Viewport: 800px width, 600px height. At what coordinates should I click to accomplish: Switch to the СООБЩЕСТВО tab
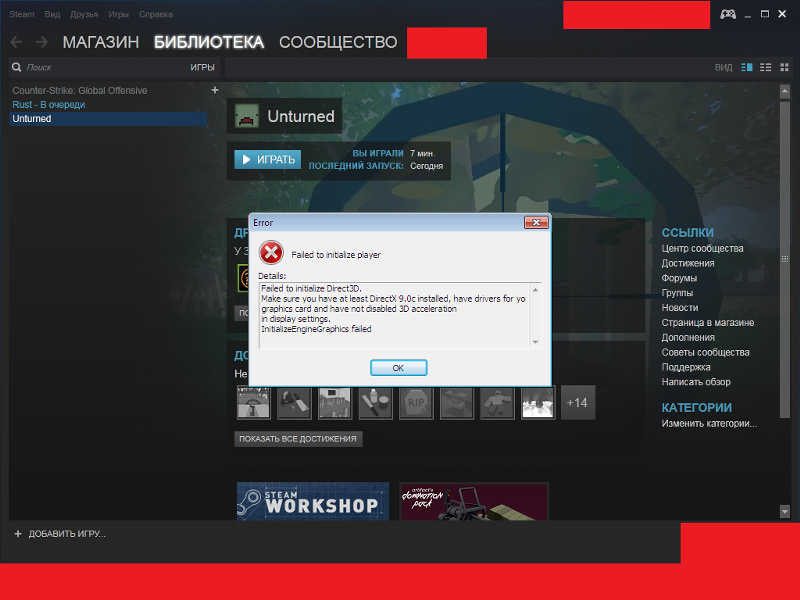pos(338,42)
